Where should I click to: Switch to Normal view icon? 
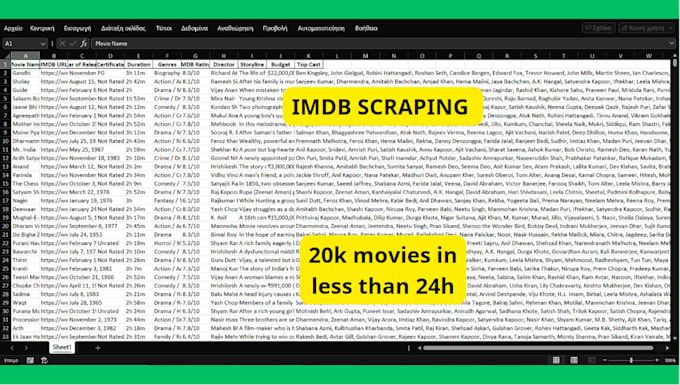click(556, 360)
